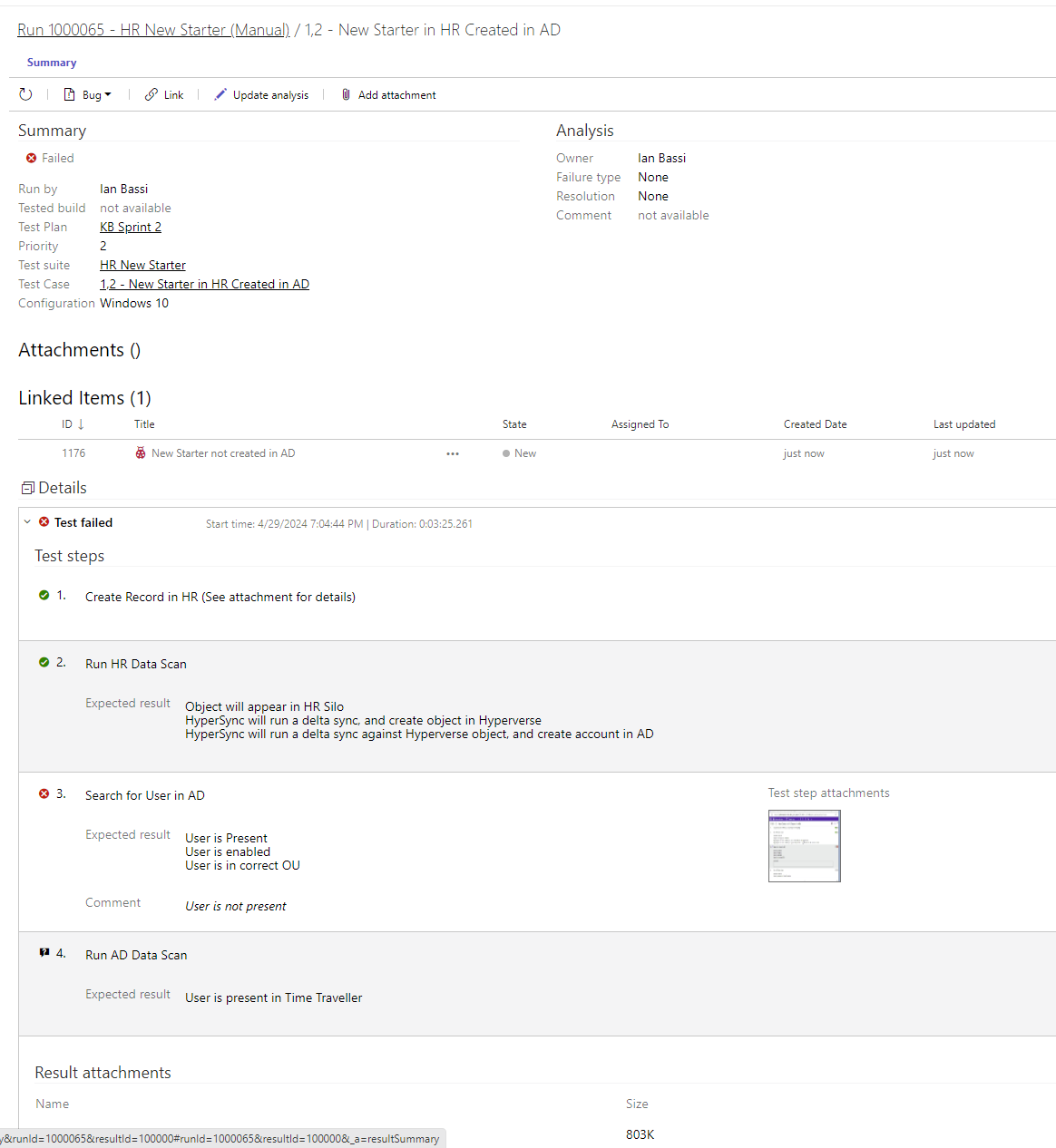Open Run 1000065 breadcrumb link

pos(153,30)
